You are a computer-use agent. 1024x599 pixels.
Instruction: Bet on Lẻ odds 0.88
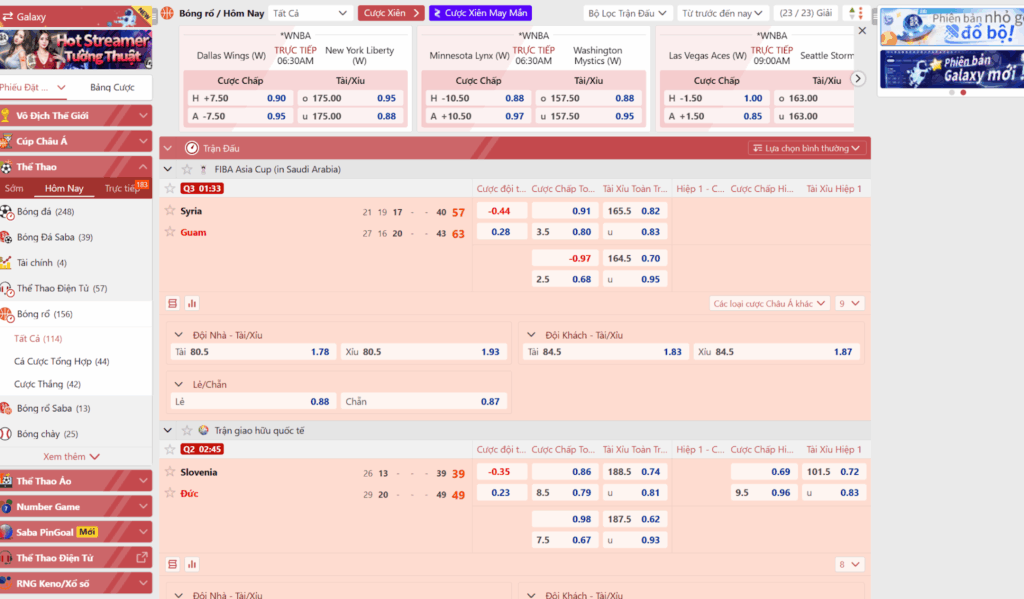coord(253,402)
